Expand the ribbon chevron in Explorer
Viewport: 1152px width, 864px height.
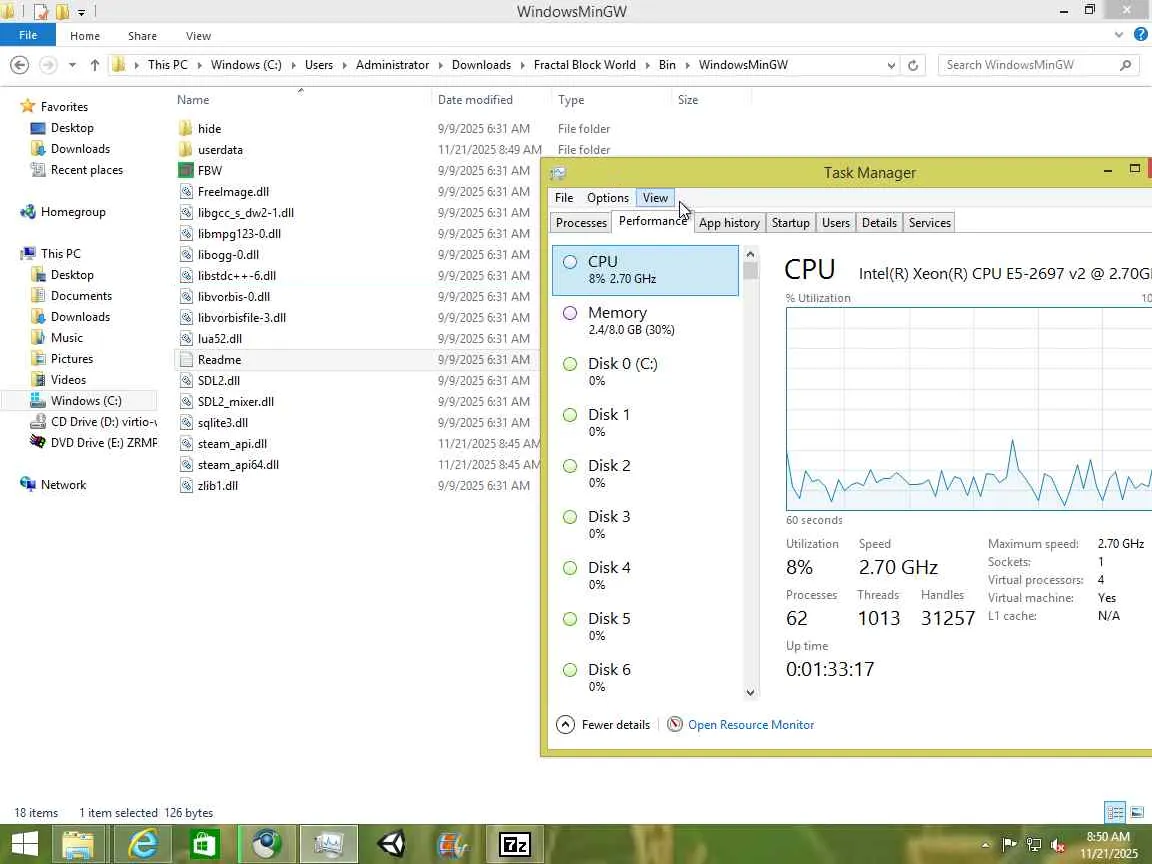coord(1118,35)
